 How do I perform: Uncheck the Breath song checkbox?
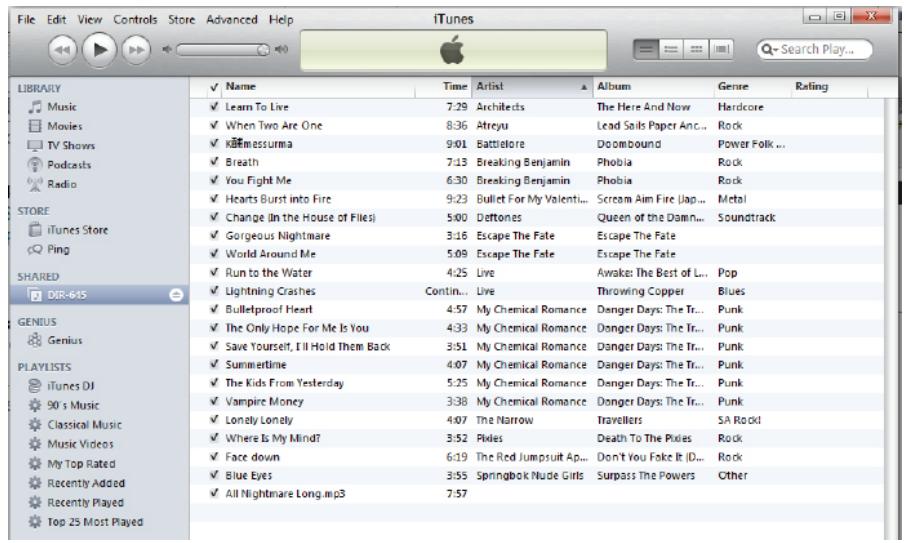[x=214, y=162]
